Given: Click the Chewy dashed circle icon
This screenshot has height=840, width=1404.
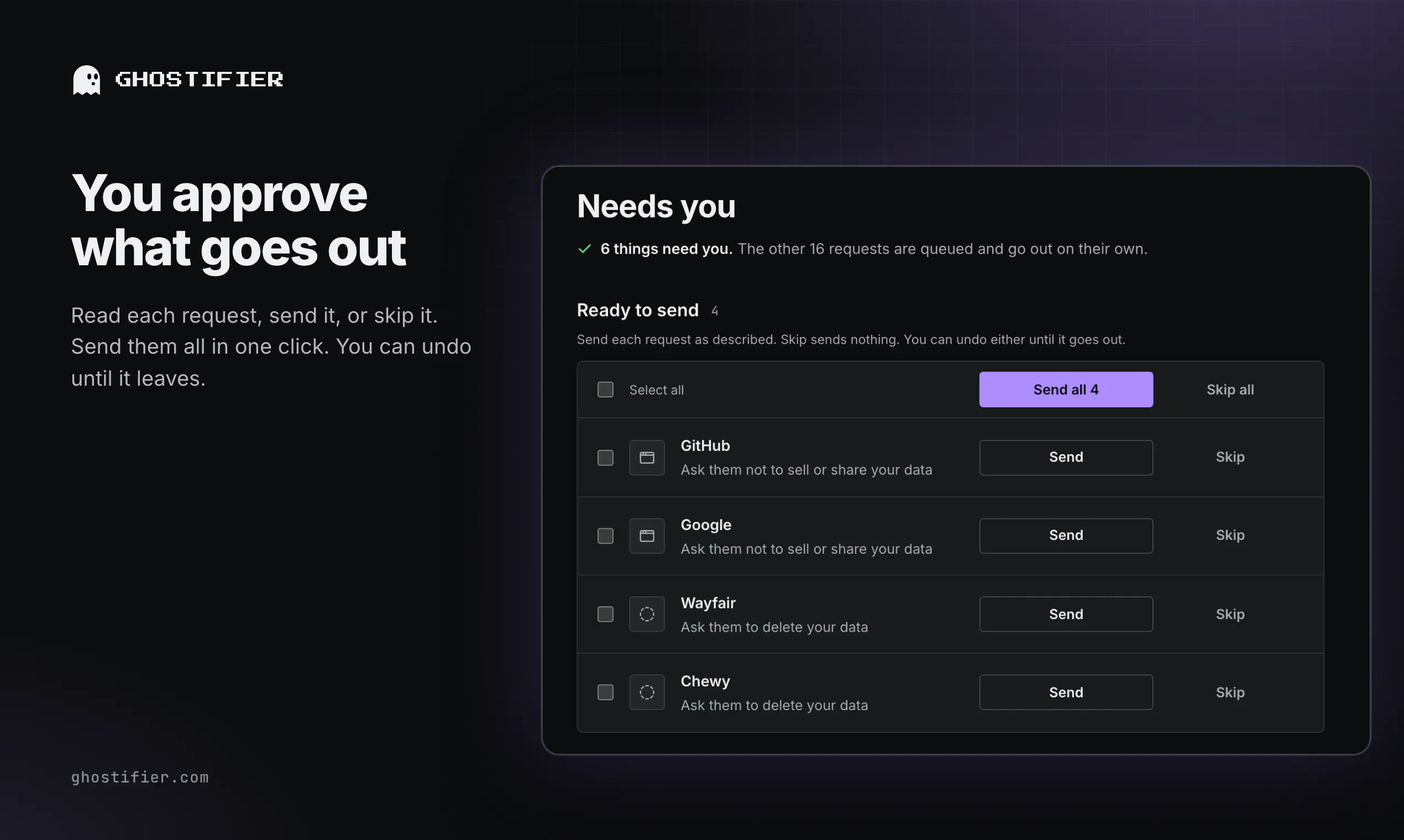Looking at the screenshot, I should (647, 692).
